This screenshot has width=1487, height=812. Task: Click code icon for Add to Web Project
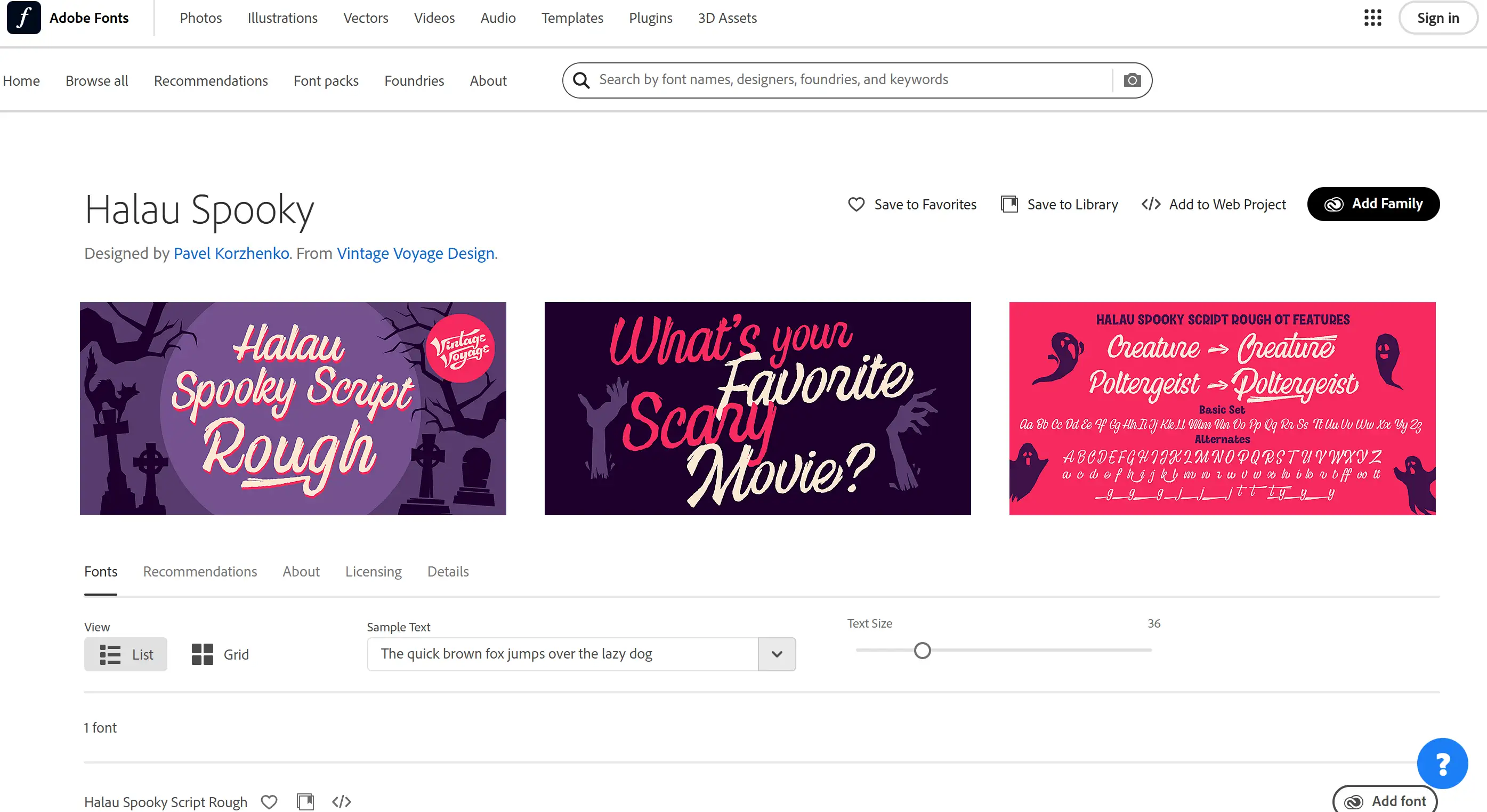pos(1151,204)
